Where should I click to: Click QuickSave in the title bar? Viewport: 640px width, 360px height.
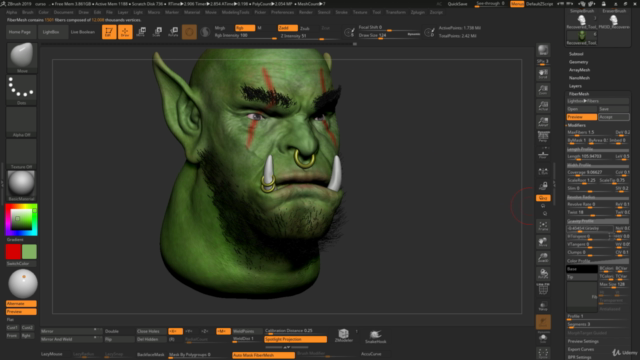pyautogui.click(x=458, y=4)
